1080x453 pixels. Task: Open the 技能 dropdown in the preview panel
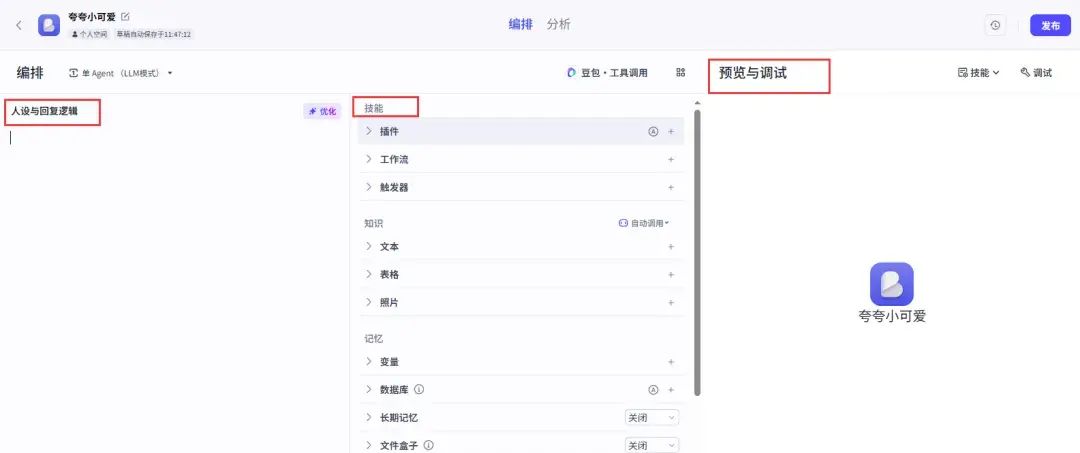[x=978, y=72]
